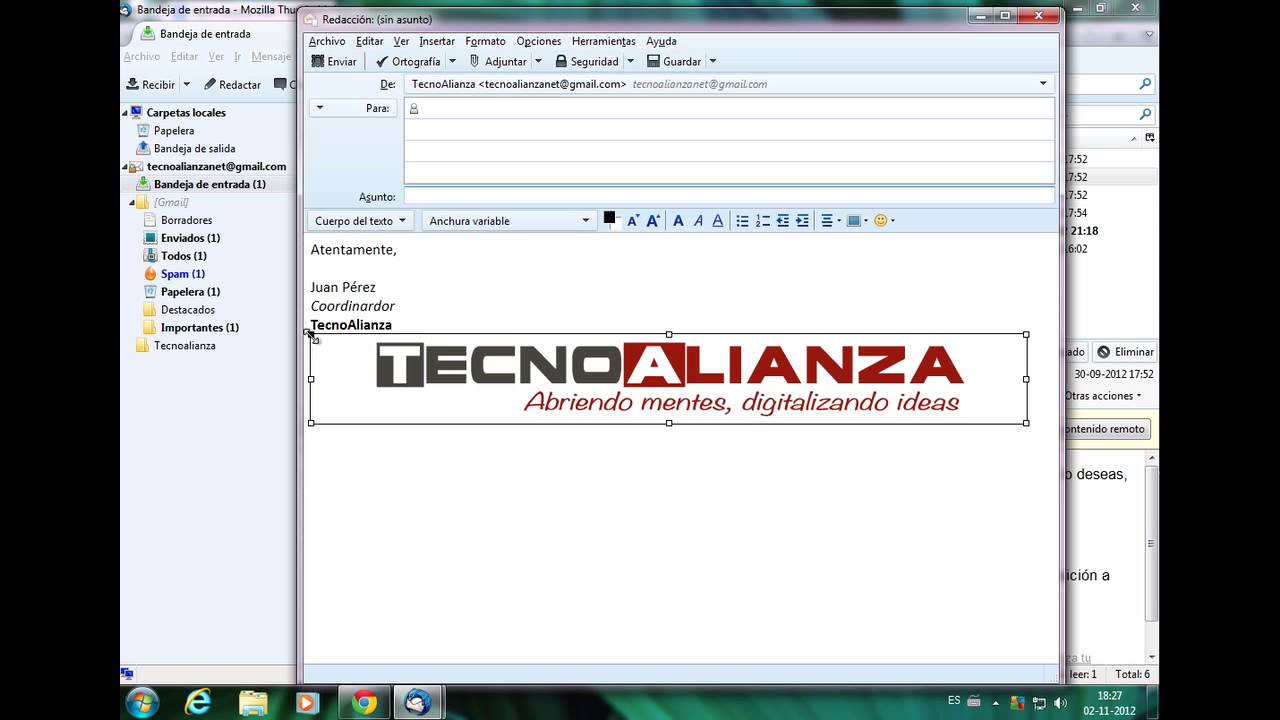Click the increase font size icon
Image resolution: width=1280 pixels, height=720 pixels.
(653, 221)
